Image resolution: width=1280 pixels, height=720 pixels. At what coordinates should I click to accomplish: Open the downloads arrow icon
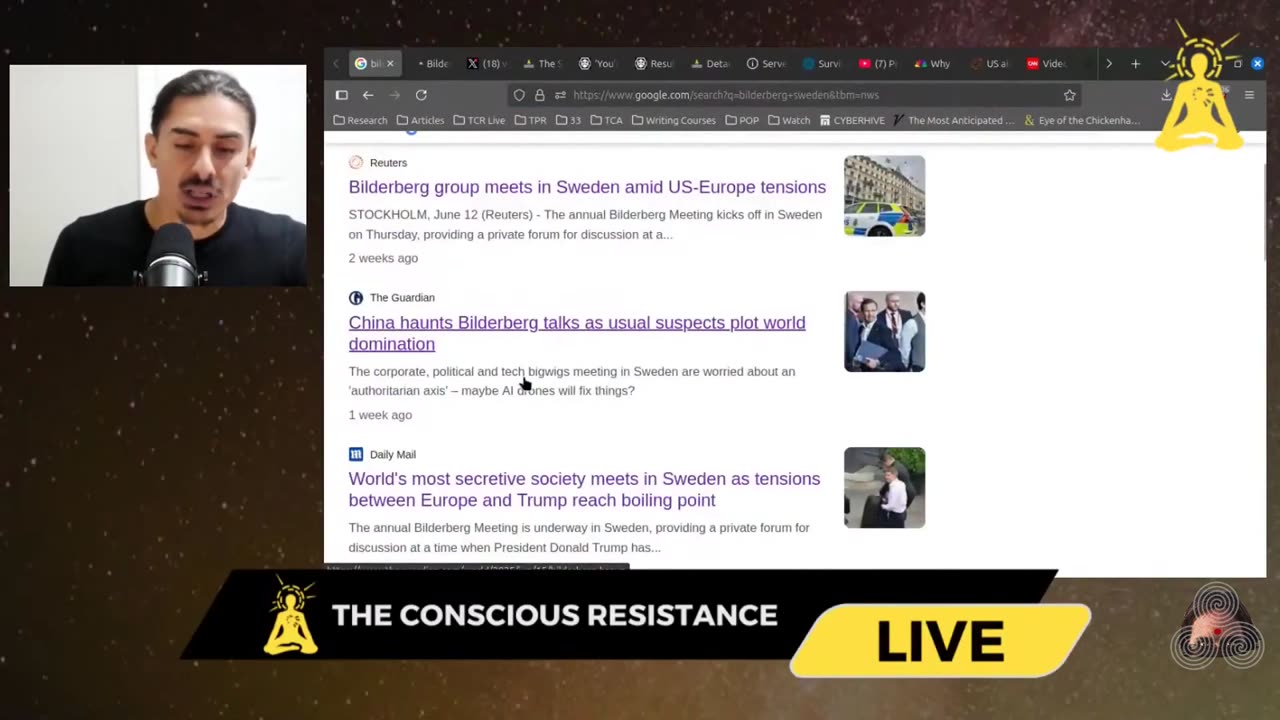point(1166,95)
